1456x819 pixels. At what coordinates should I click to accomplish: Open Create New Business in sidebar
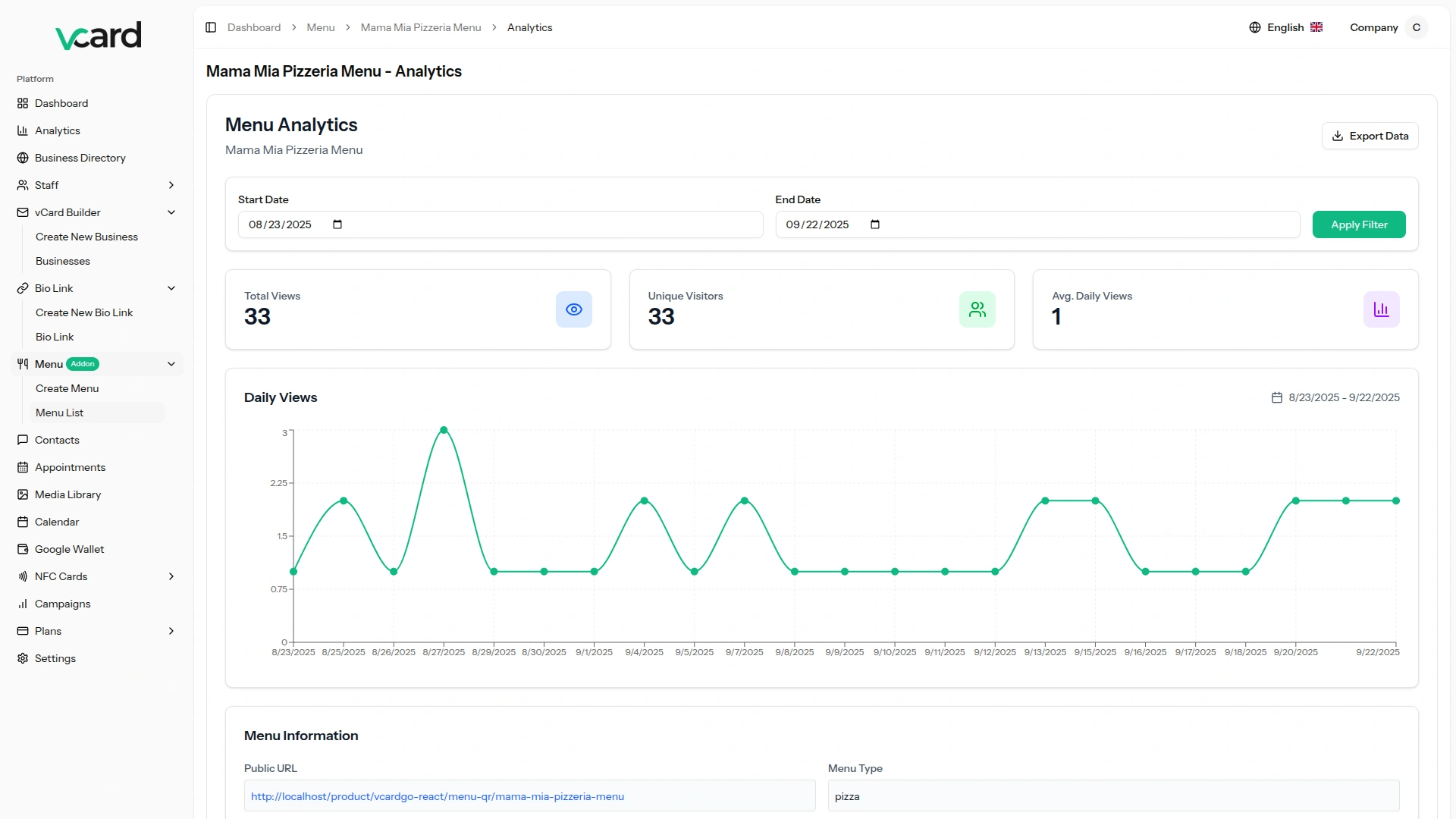pos(86,237)
